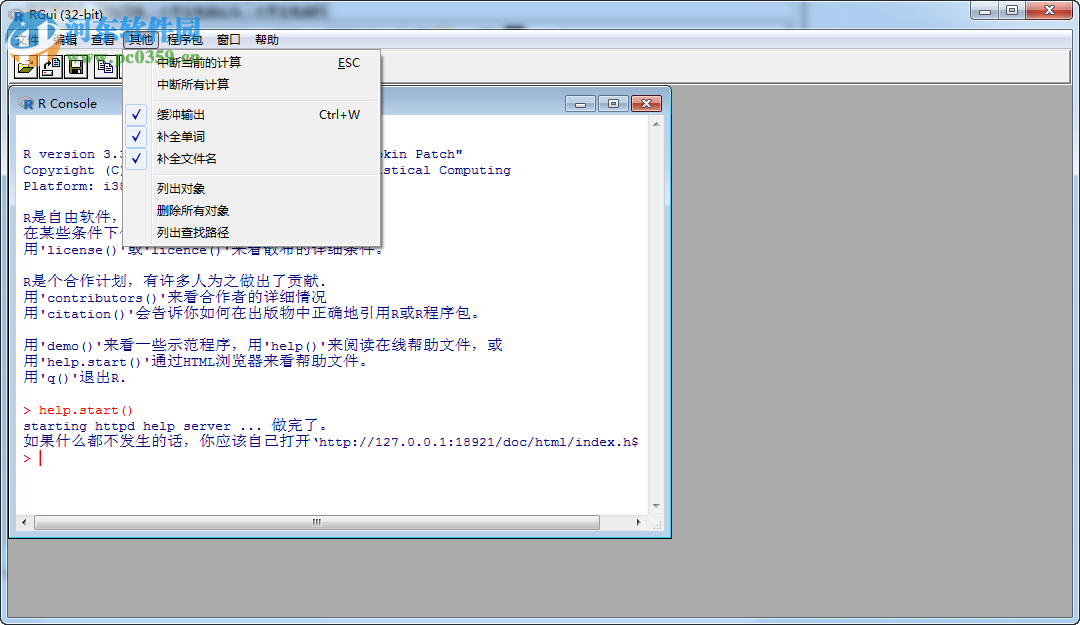Maximize the RGui main window
Image resolution: width=1080 pixels, height=625 pixels.
[1012, 10]
